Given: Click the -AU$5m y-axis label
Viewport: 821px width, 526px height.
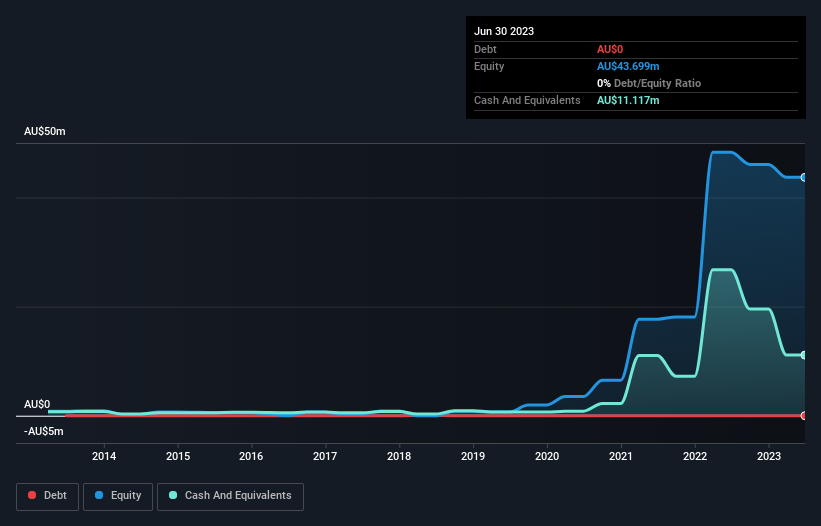Looking at the screenshot, I should pos(43,431).
